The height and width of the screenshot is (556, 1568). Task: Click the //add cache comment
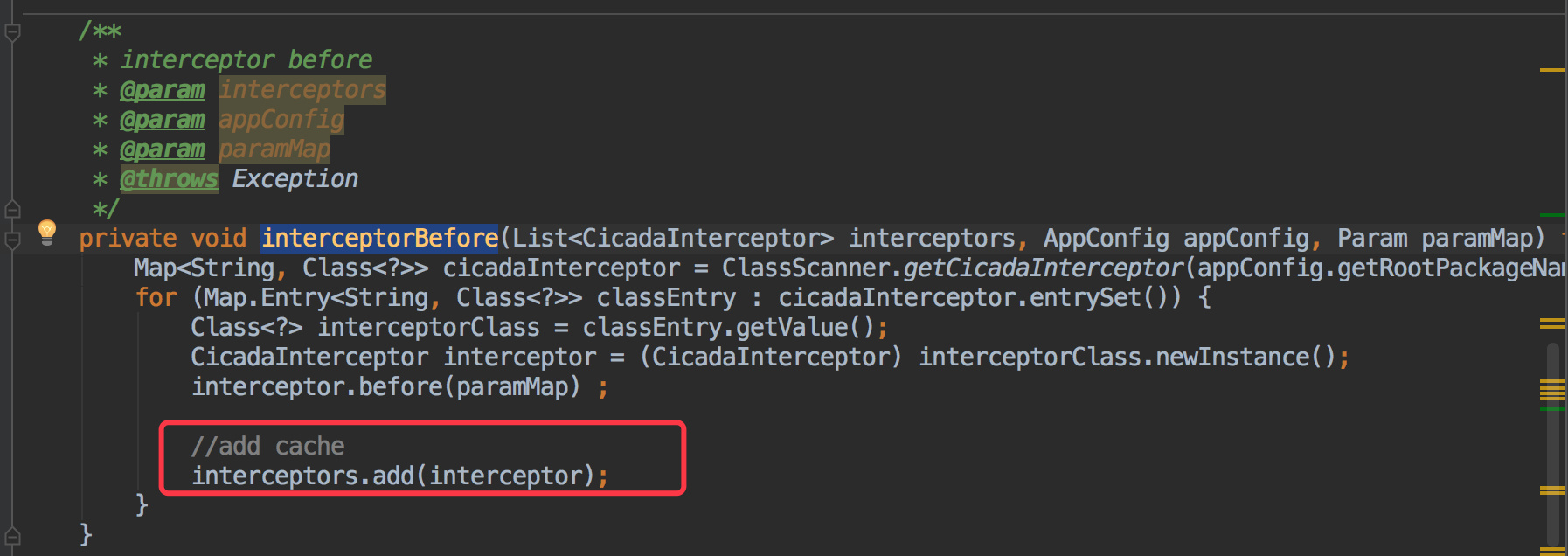[268, 446]
